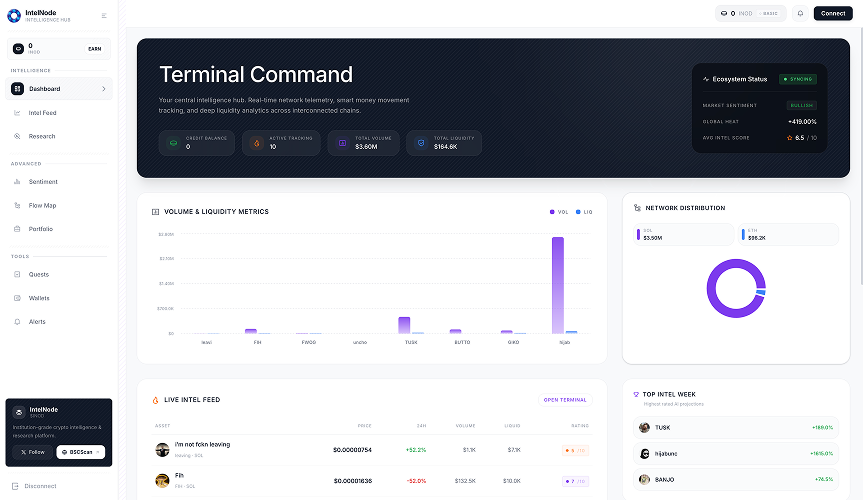Open the BSCScan external link button

80,452
